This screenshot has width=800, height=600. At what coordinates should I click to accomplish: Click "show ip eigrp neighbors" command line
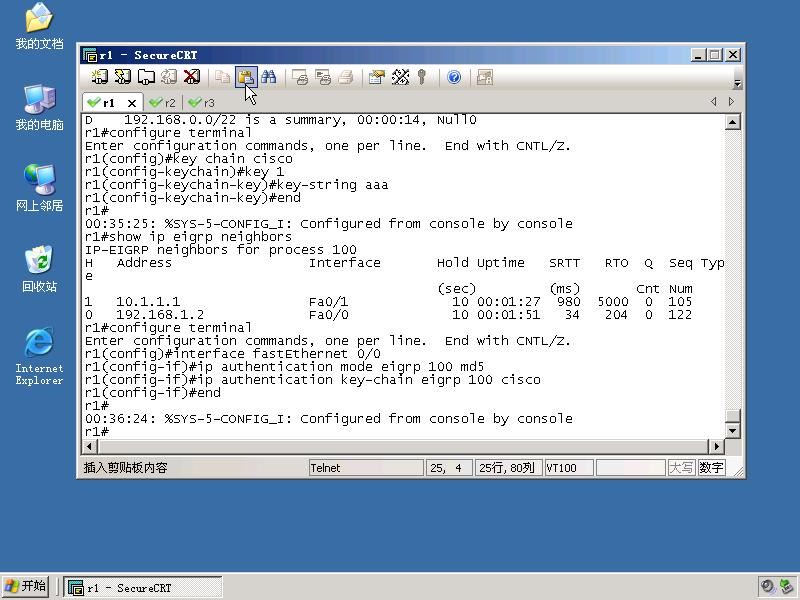188,237
